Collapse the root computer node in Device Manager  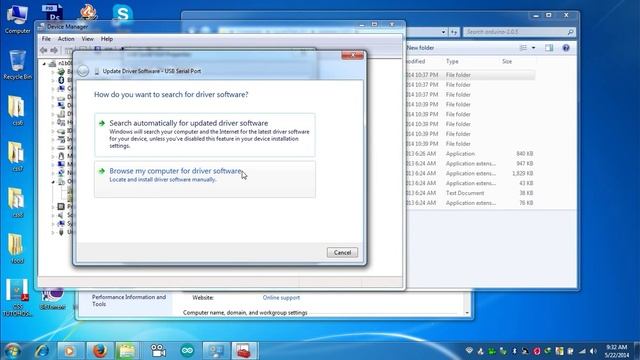pyautogui.click(x=44, y=64)
